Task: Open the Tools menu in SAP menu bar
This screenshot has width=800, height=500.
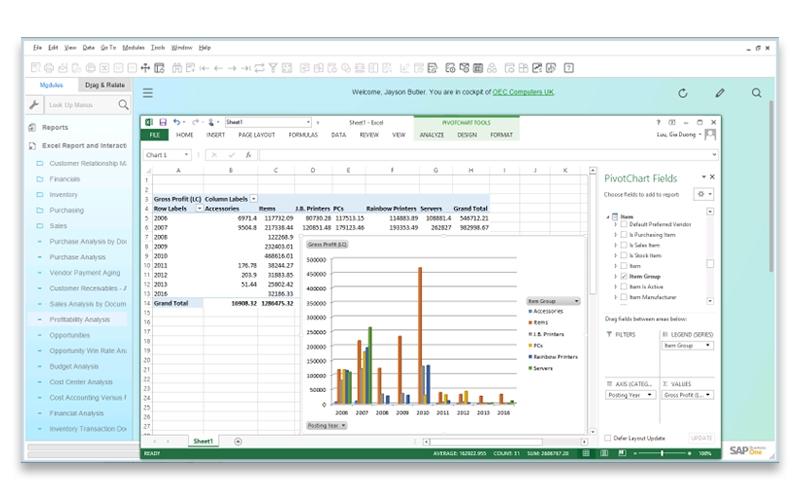Action: 158,47
